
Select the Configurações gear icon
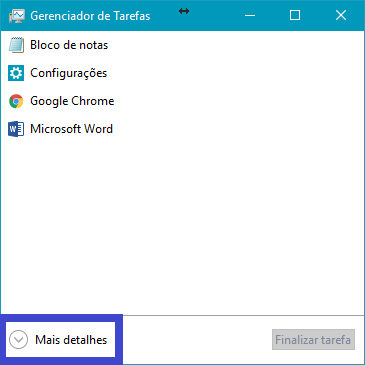(x=16, y=73)
